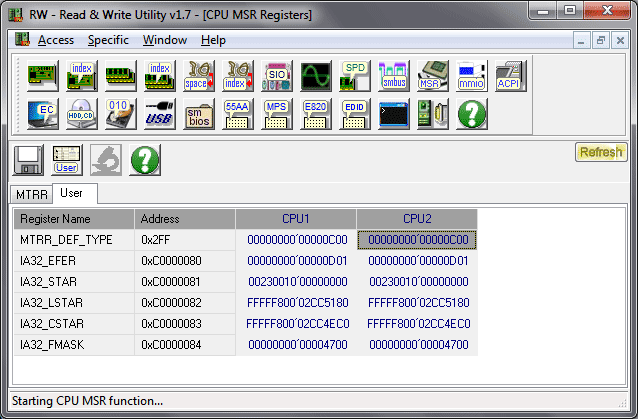
Task: Minimize the inner MSR child window
Action: click(x=581, y=40)
